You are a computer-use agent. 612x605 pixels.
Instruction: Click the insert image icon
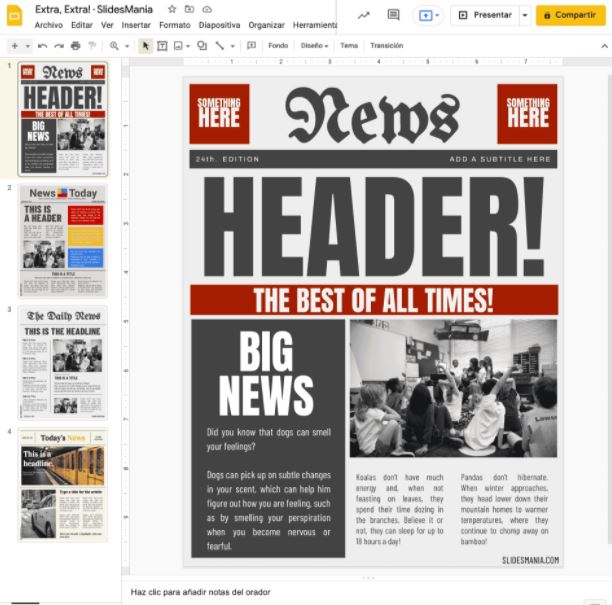point(178,46)
